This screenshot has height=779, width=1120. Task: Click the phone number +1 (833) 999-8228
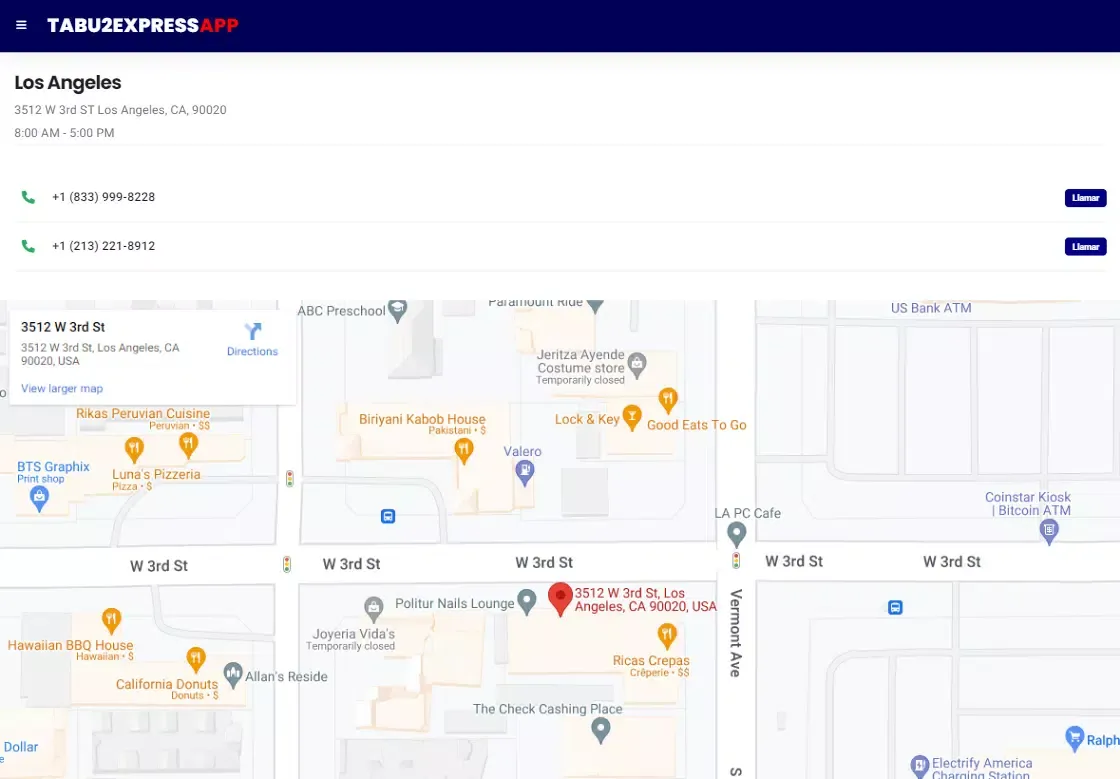point(104,197)
